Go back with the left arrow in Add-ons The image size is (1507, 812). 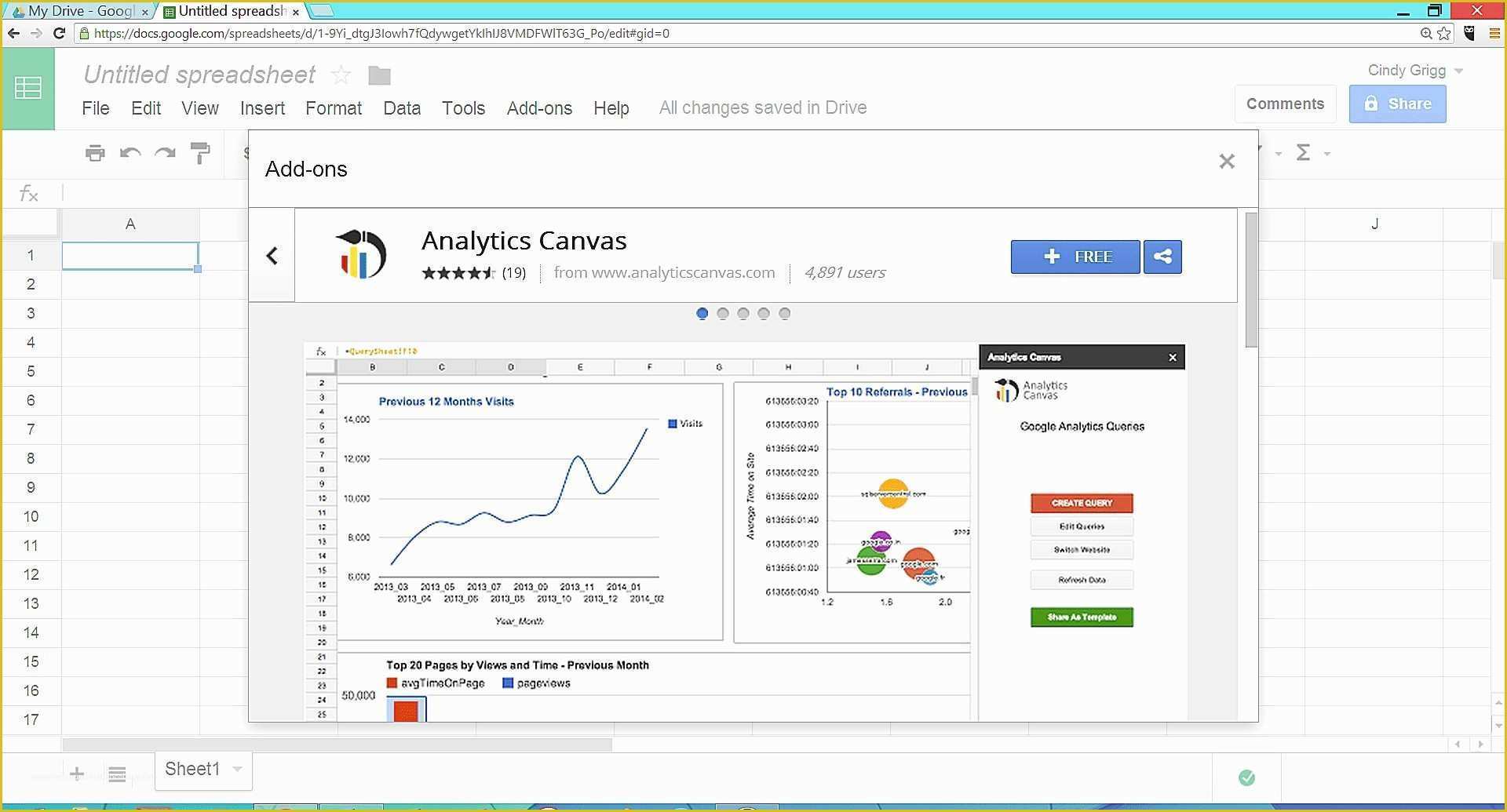[x=272, y=256]
